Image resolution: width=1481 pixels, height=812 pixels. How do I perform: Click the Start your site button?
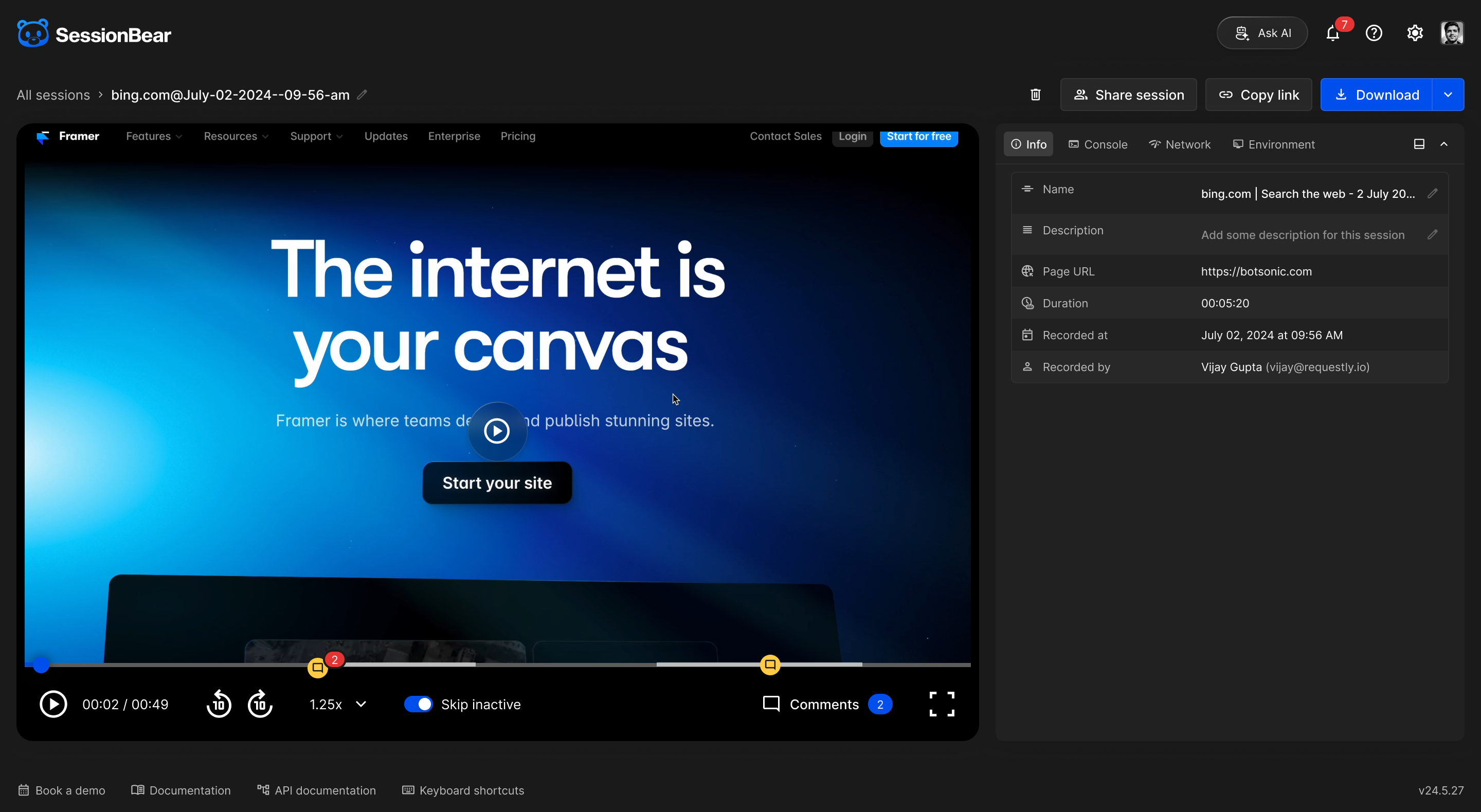(497, 483)
